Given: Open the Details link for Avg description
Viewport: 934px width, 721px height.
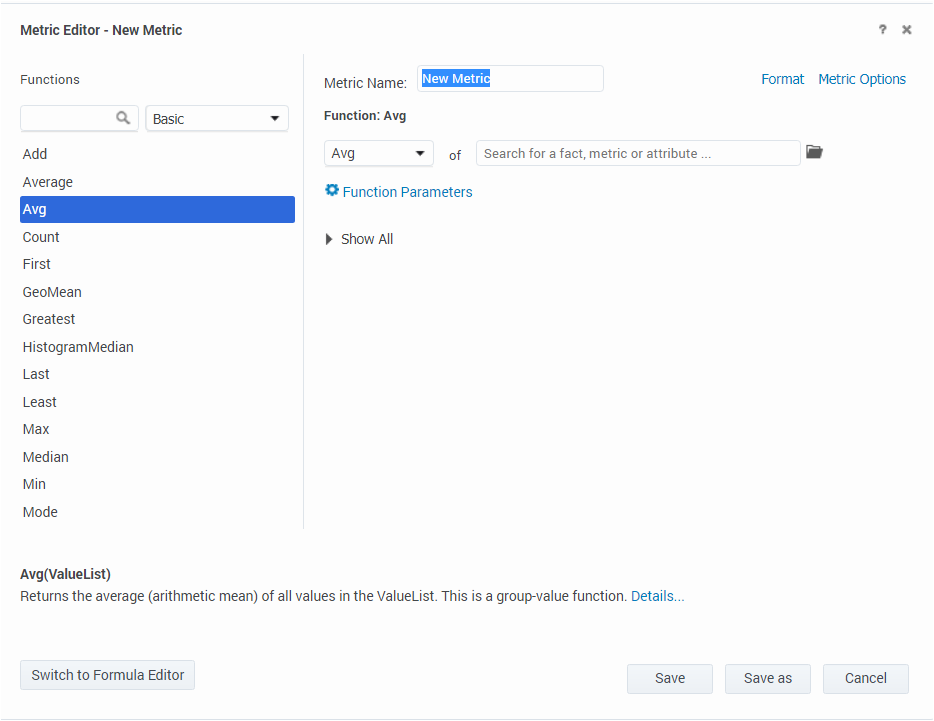Looking at the screenshot, I should tap(657, 596).
